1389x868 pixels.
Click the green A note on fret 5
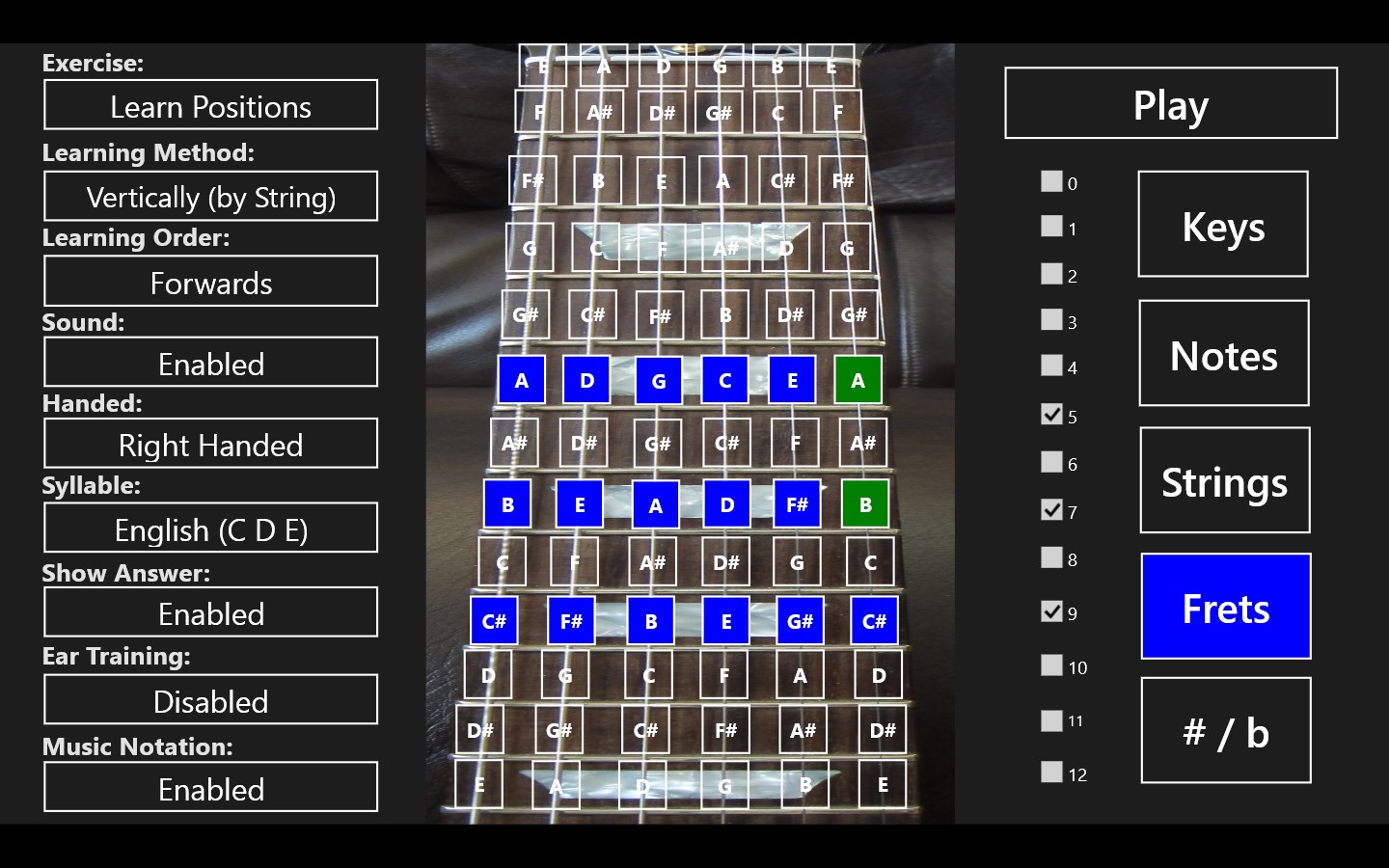[x=858, y=380]
